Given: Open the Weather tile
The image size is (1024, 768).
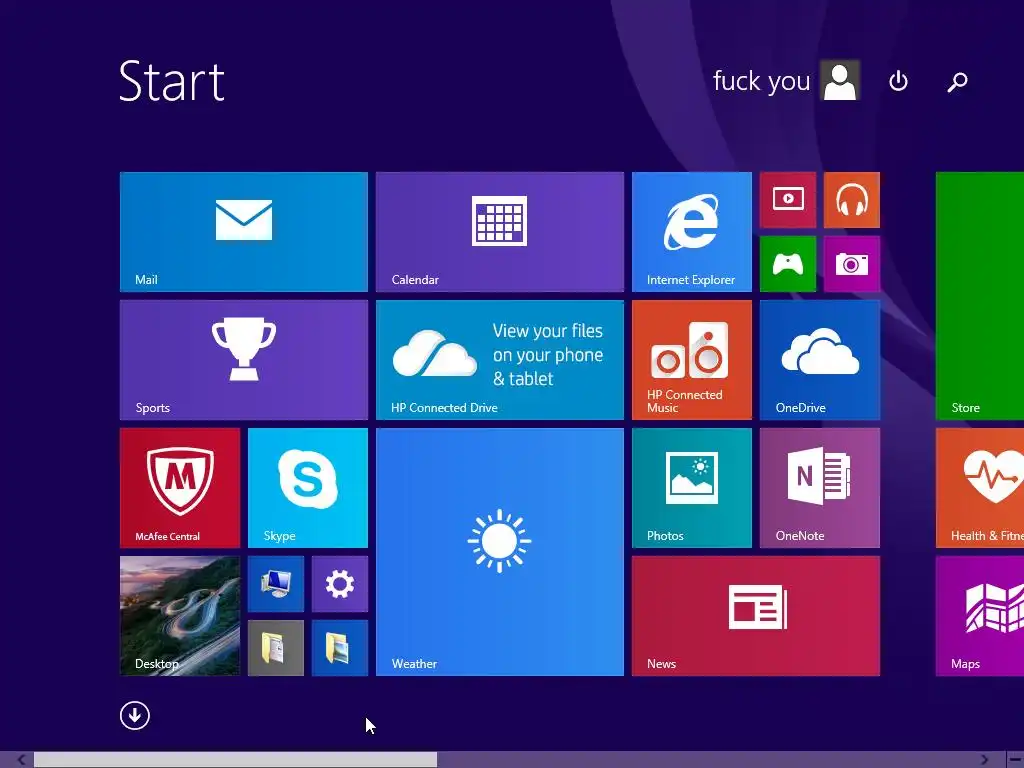Looking at the screenshot, I should point(500,552).
